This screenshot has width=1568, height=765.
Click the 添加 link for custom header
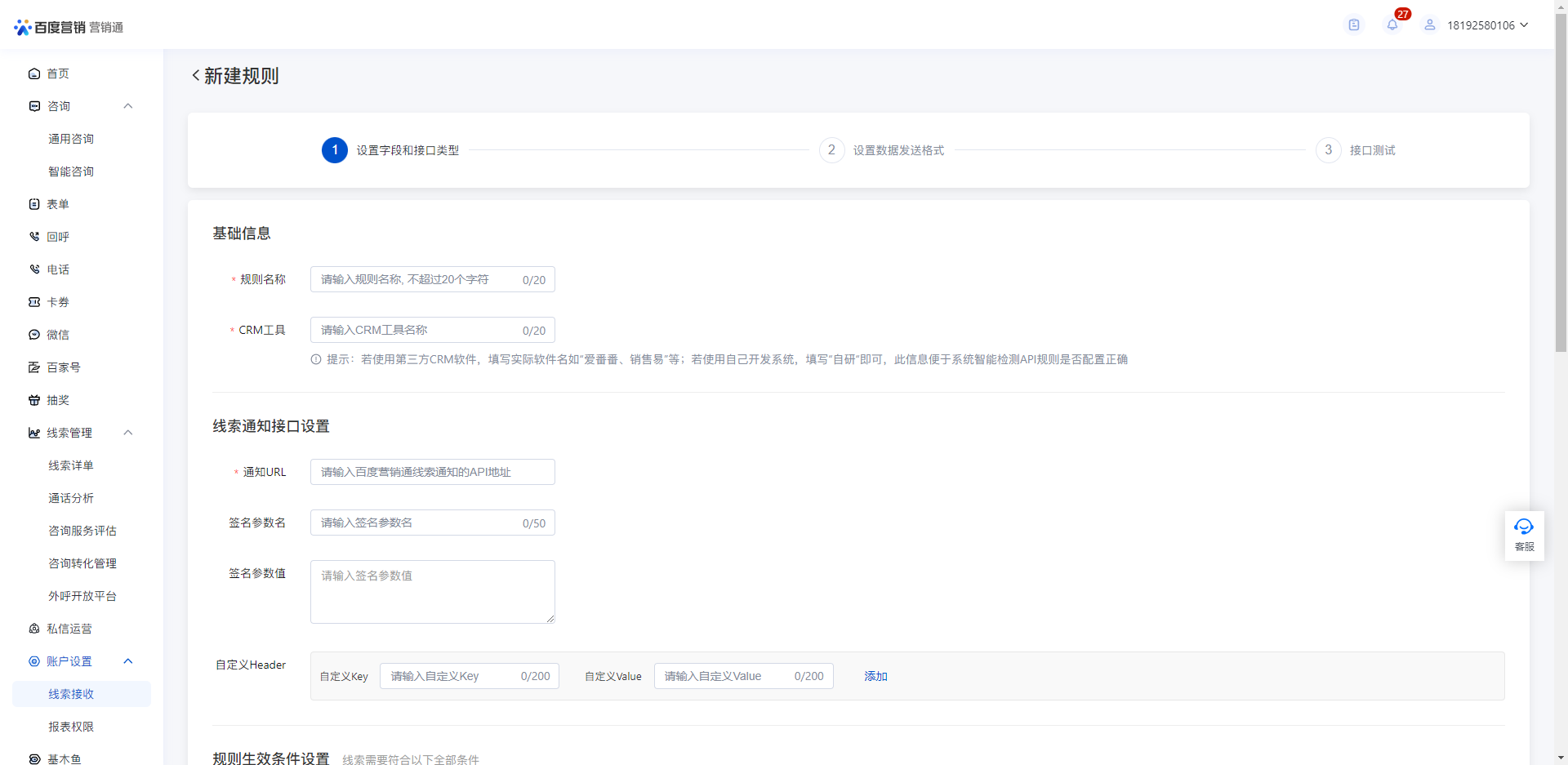[x=875, y=676]
